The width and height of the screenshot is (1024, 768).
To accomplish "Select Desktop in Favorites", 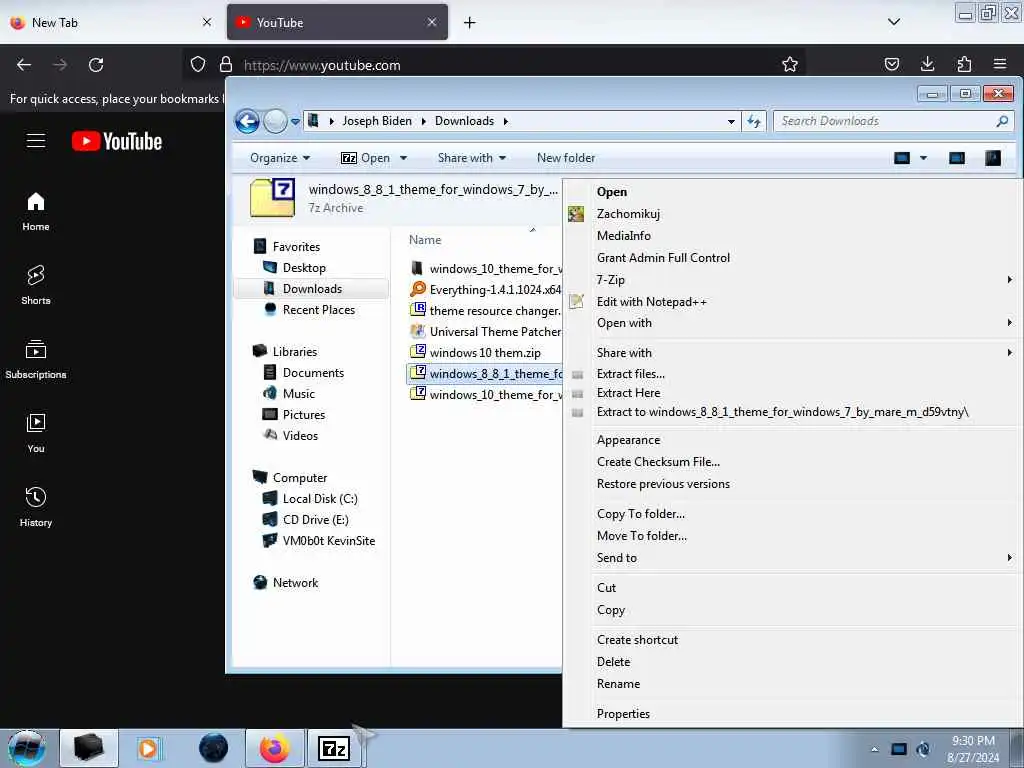I will coord(304,268).
